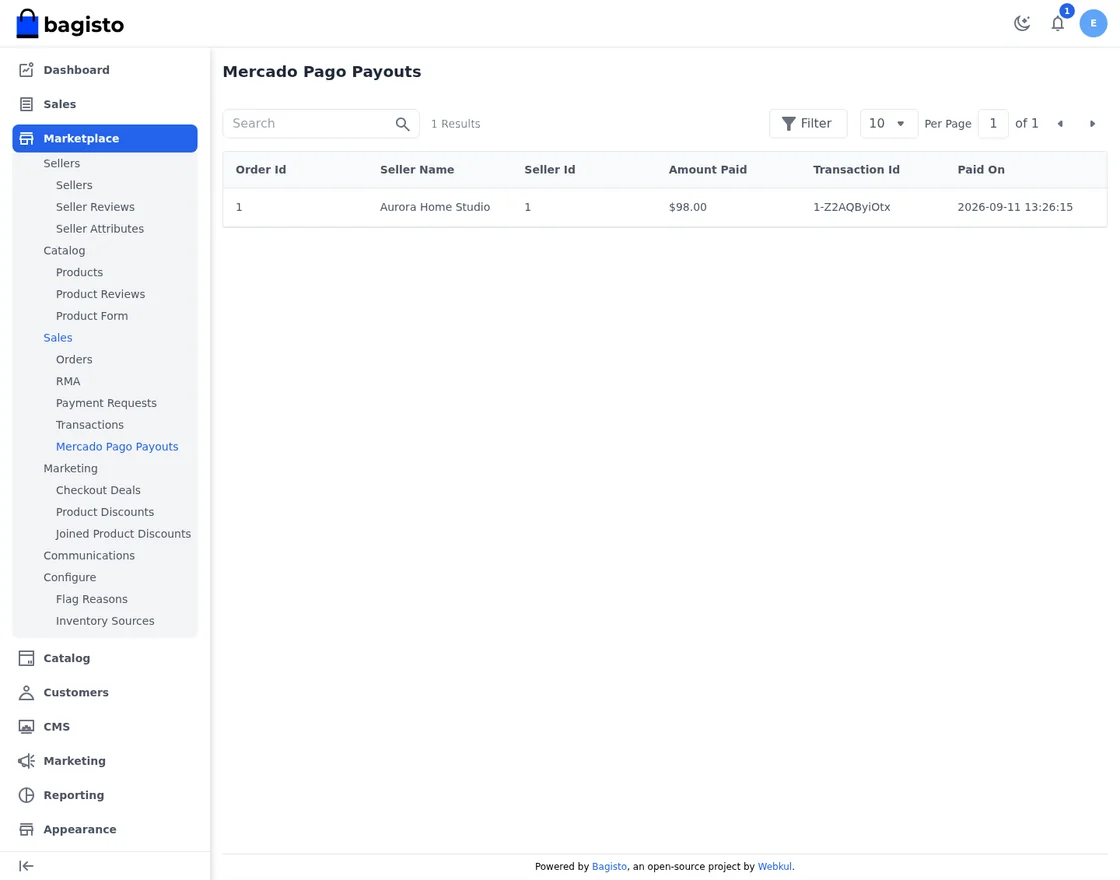Viewport: 1120px width, 880px height.
Task: Go to next page arrow
Action: coord(1092,124)
